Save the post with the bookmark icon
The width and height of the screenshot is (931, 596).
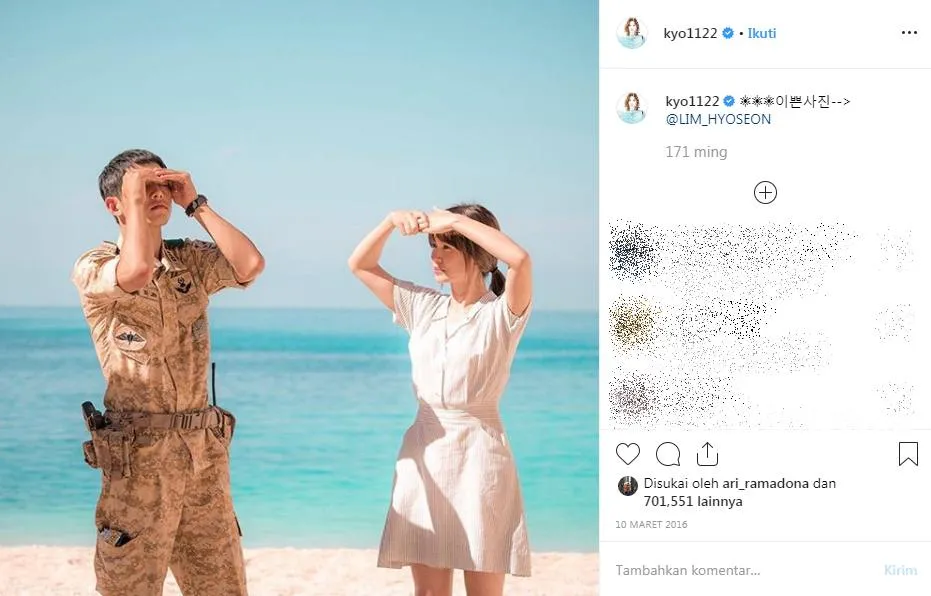point(908,454)
